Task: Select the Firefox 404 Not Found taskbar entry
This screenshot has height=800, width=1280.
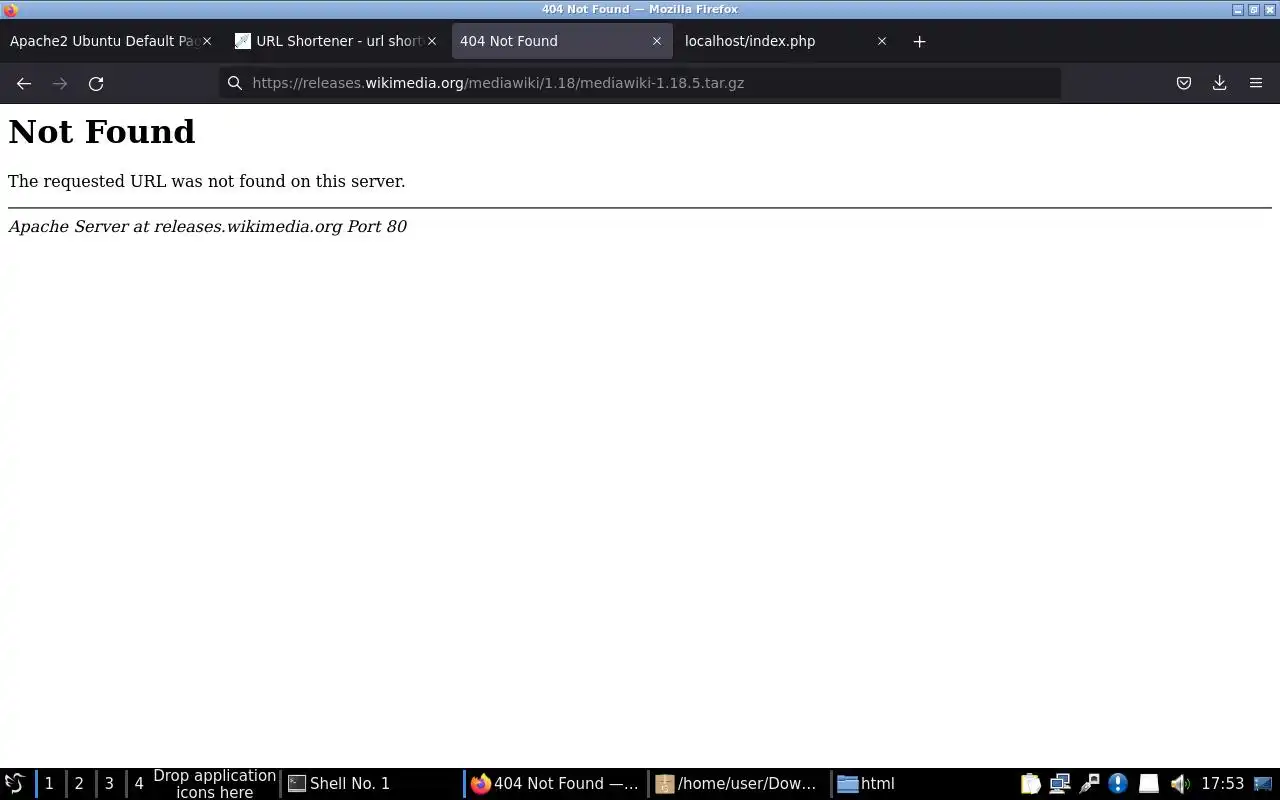Action: [x=556, y=784]
